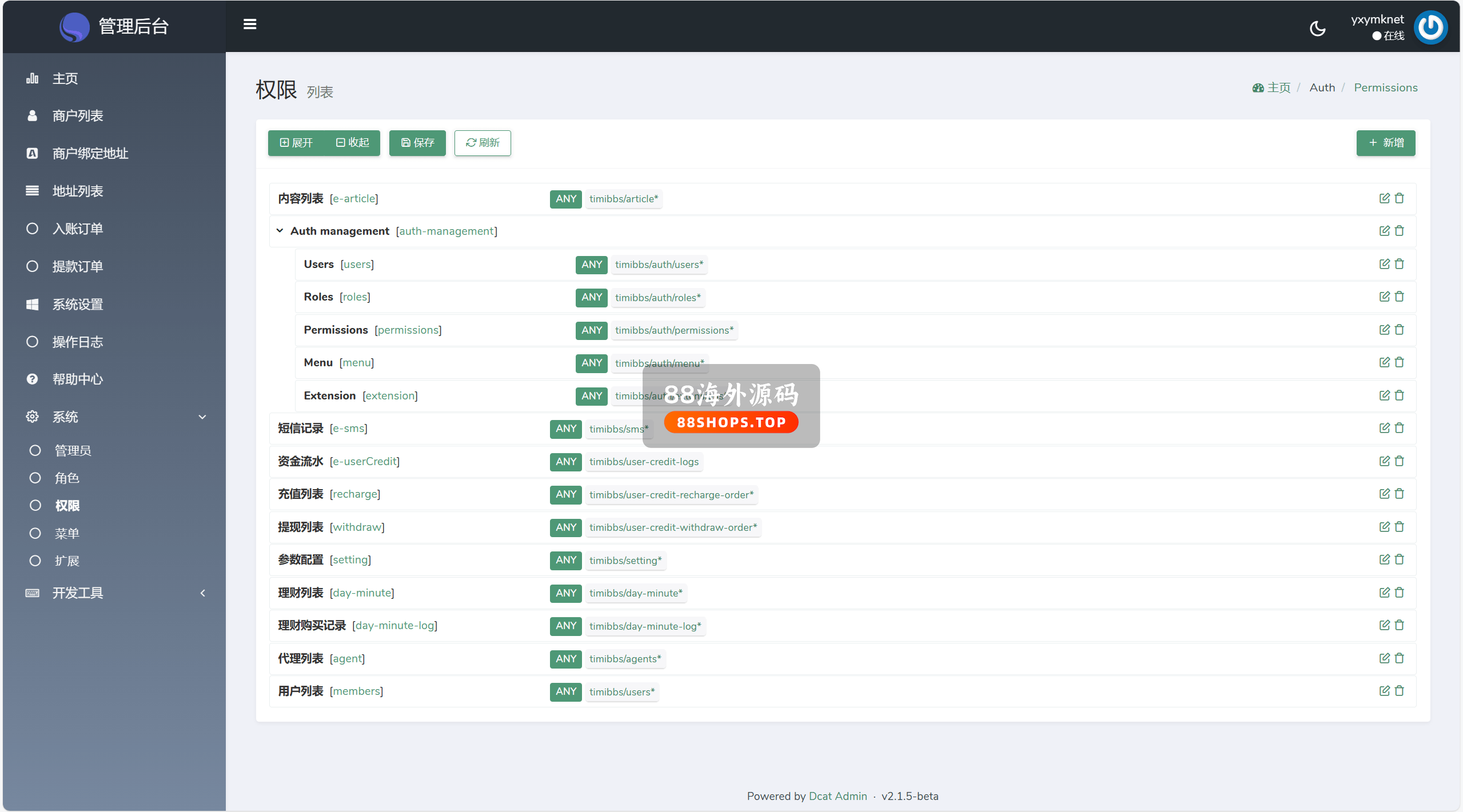Click the edit icon for Menu permission
This screenshot has width=1463, height=812.
click(1384, 362)
